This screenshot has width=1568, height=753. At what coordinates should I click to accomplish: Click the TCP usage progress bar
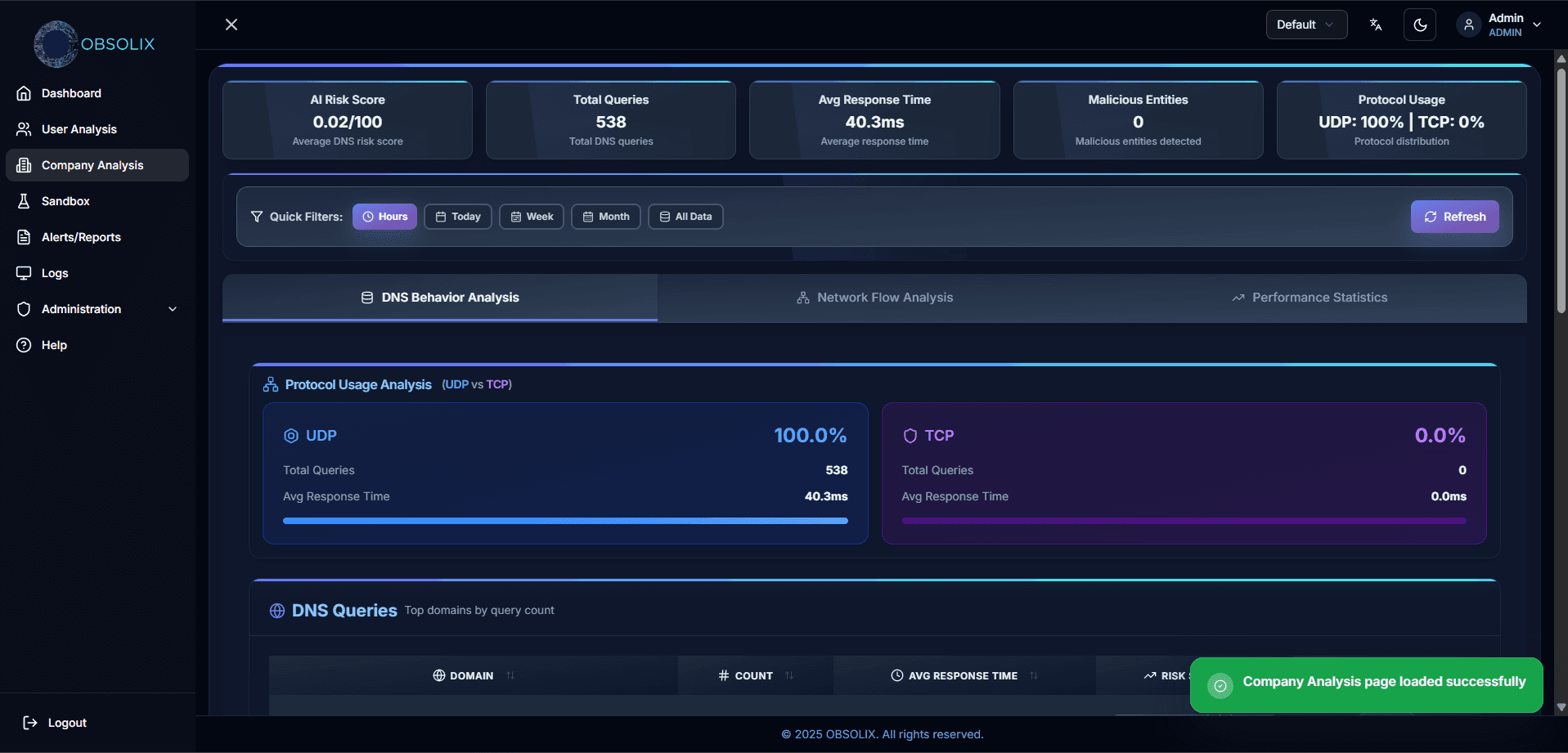(1184, 521)
